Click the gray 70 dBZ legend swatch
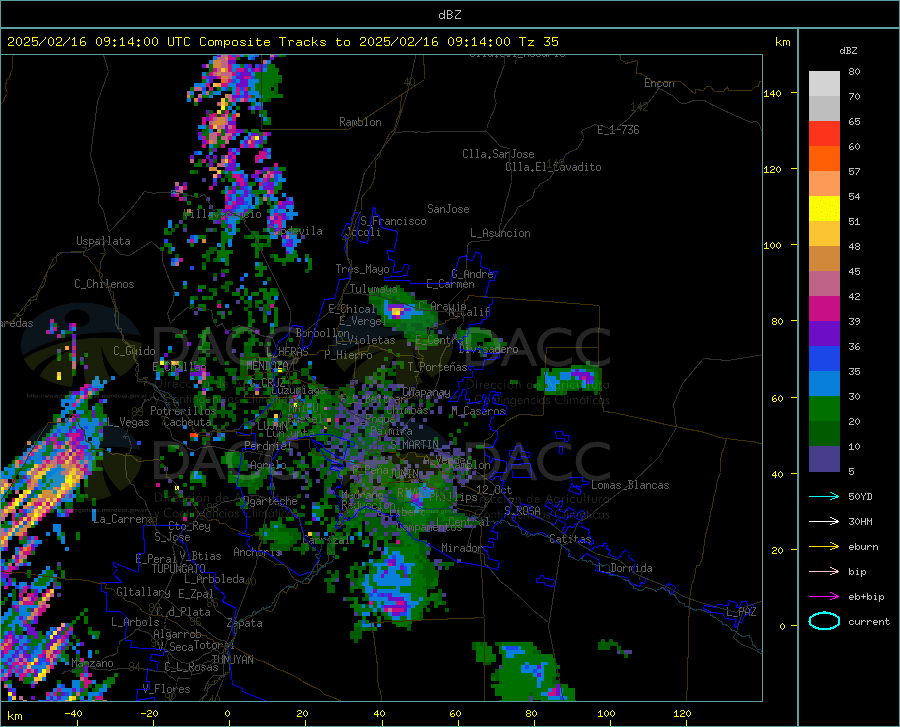 824,108
